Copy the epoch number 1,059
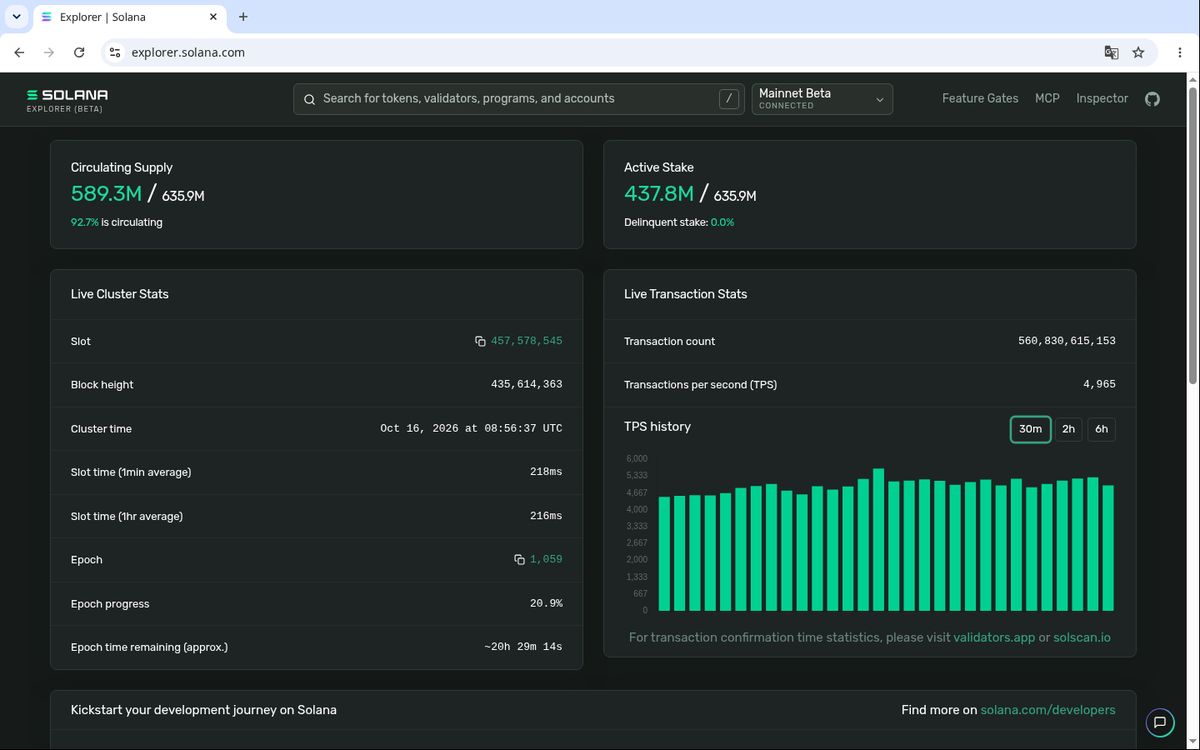The width and height of the screenshot is (1200, 750). click(x=519, y=560)
